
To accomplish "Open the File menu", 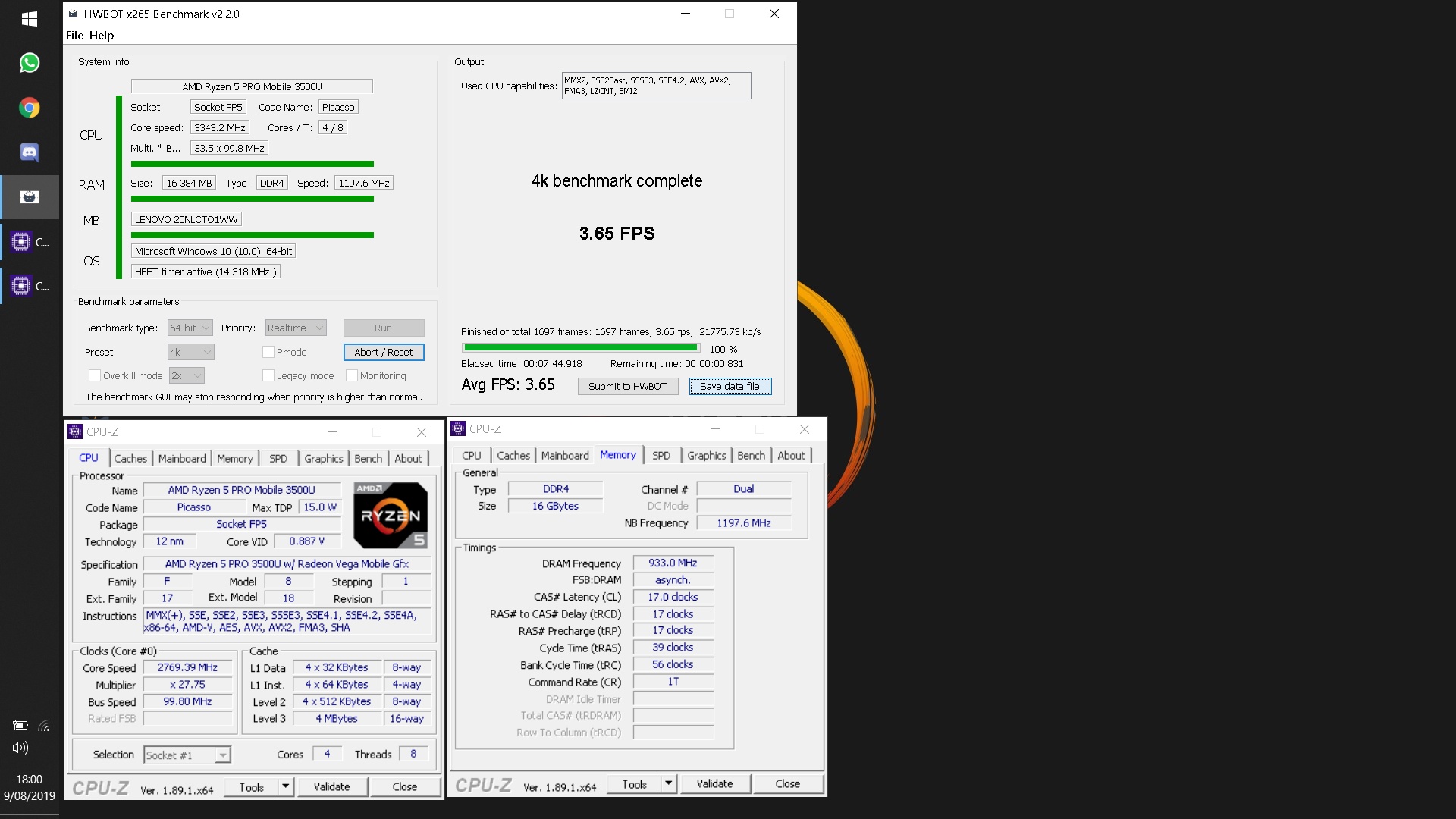I will tap(74, 35).
